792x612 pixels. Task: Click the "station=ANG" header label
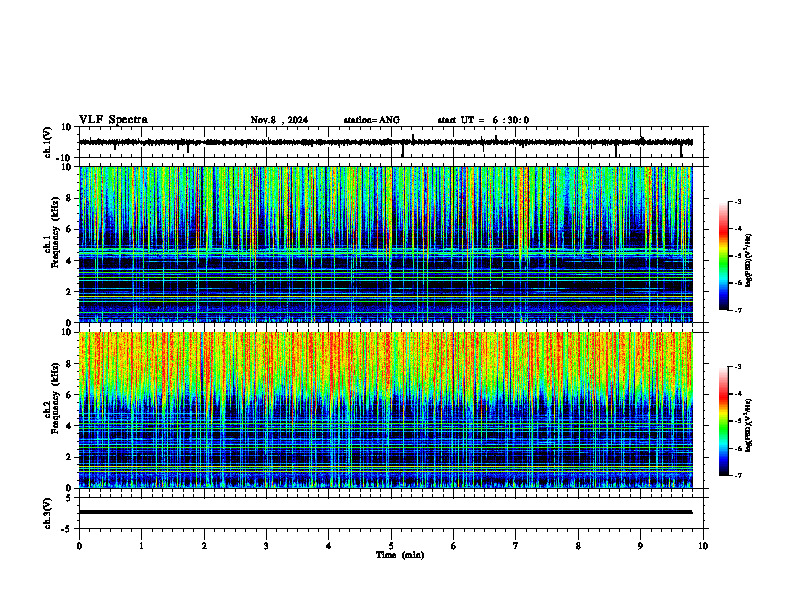pos(371,120)
